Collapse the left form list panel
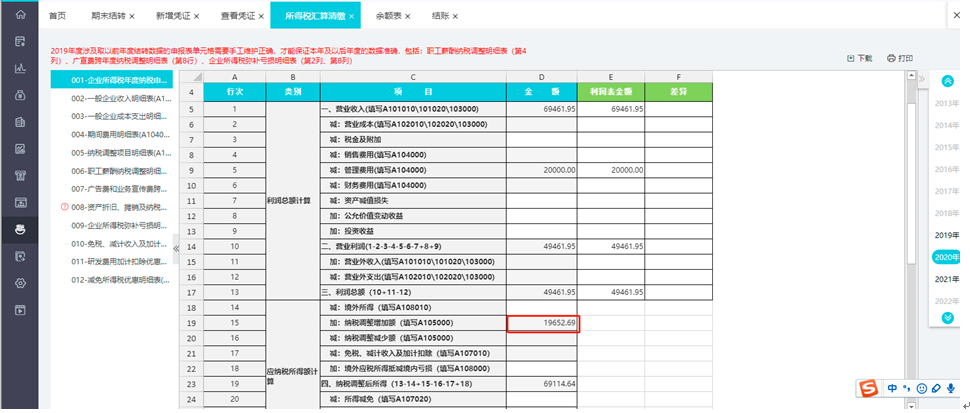970x413 pixels. click(x=176, y=249)
